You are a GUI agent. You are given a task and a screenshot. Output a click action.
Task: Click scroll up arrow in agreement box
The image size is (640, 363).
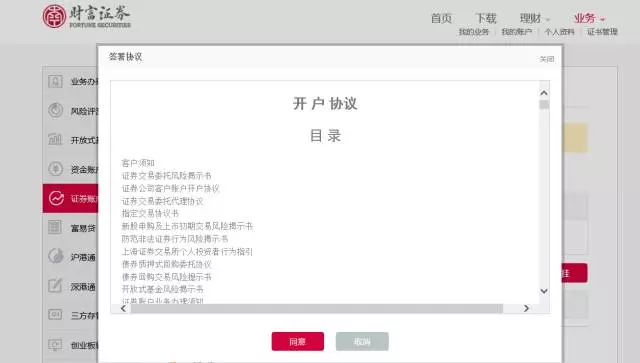[x=544, y=93]
